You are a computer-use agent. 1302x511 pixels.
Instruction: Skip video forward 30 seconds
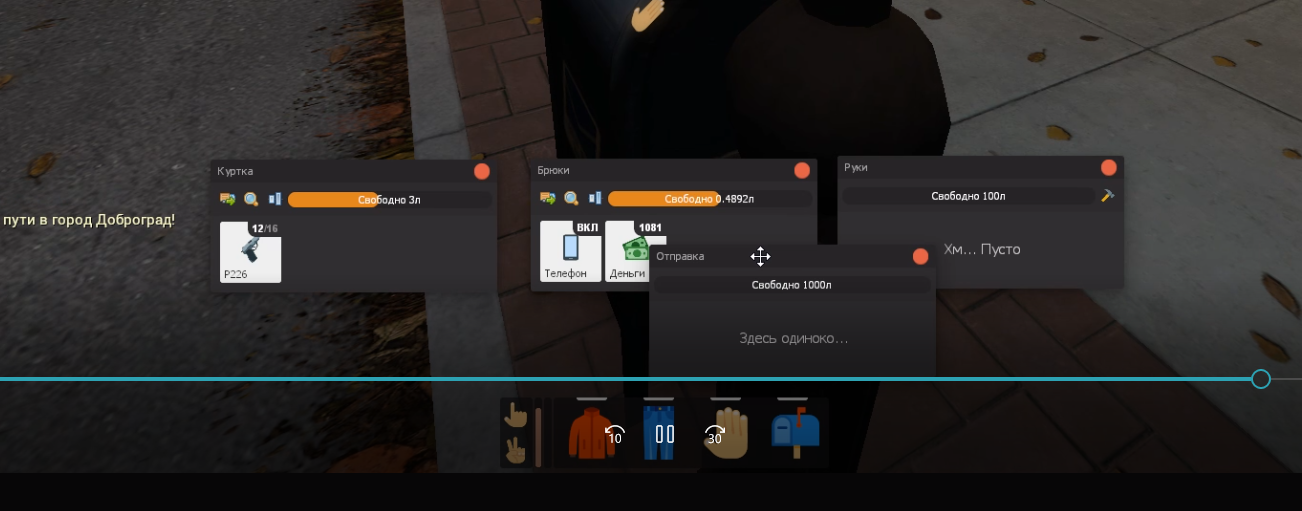pyautogui.click(x=715, y=434)
